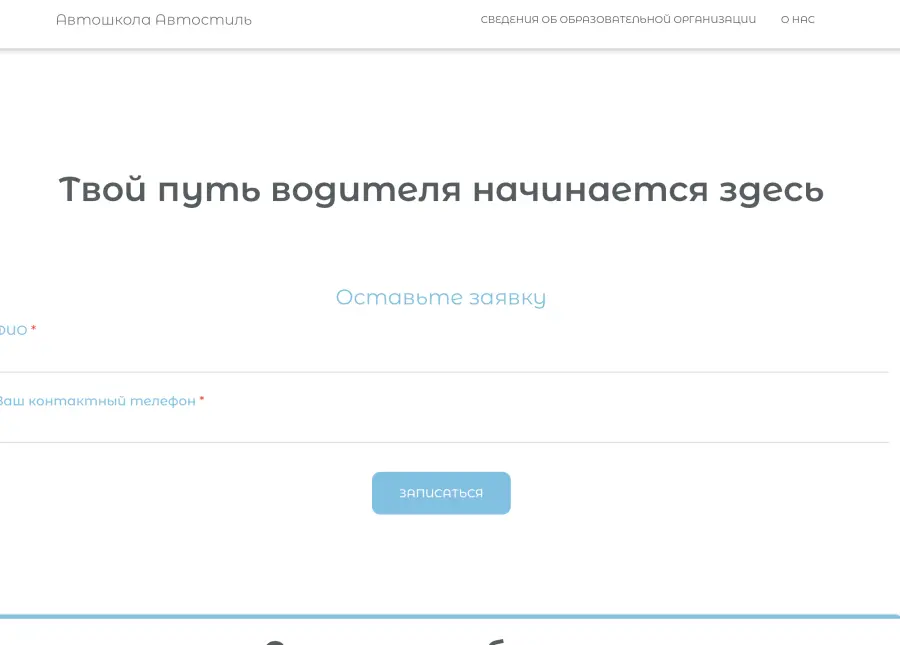The width and height of the screenshot is (900, 645).
Task: Focus the ФИО text input field
Action: coord(440,355)
